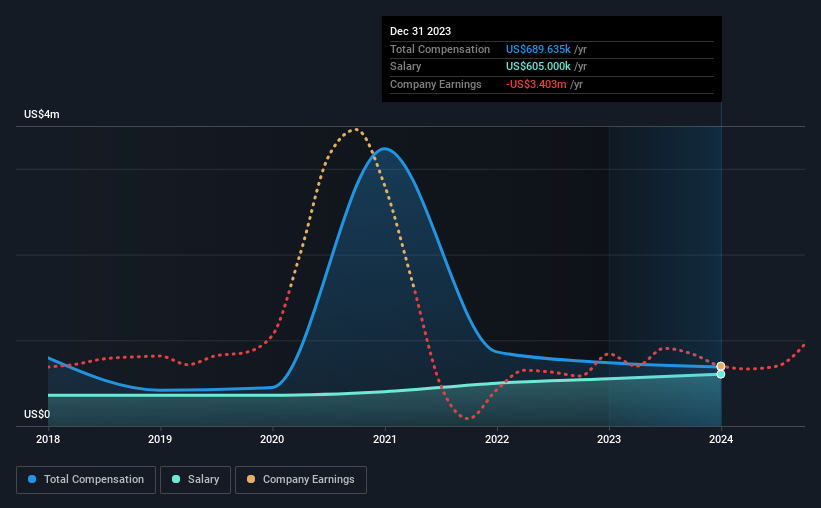This screenshot has width=821, height=508.
Task: Click the 2023 x-axis label
Action: coord(609,439)
